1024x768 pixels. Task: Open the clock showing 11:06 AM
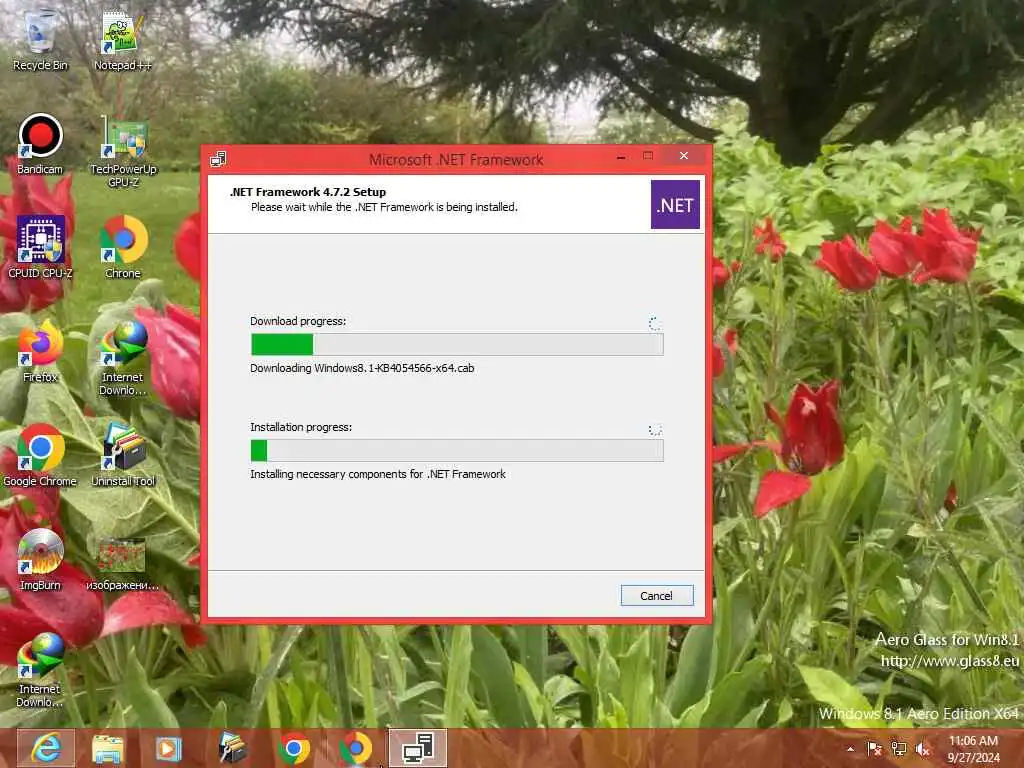click(973, 749)
